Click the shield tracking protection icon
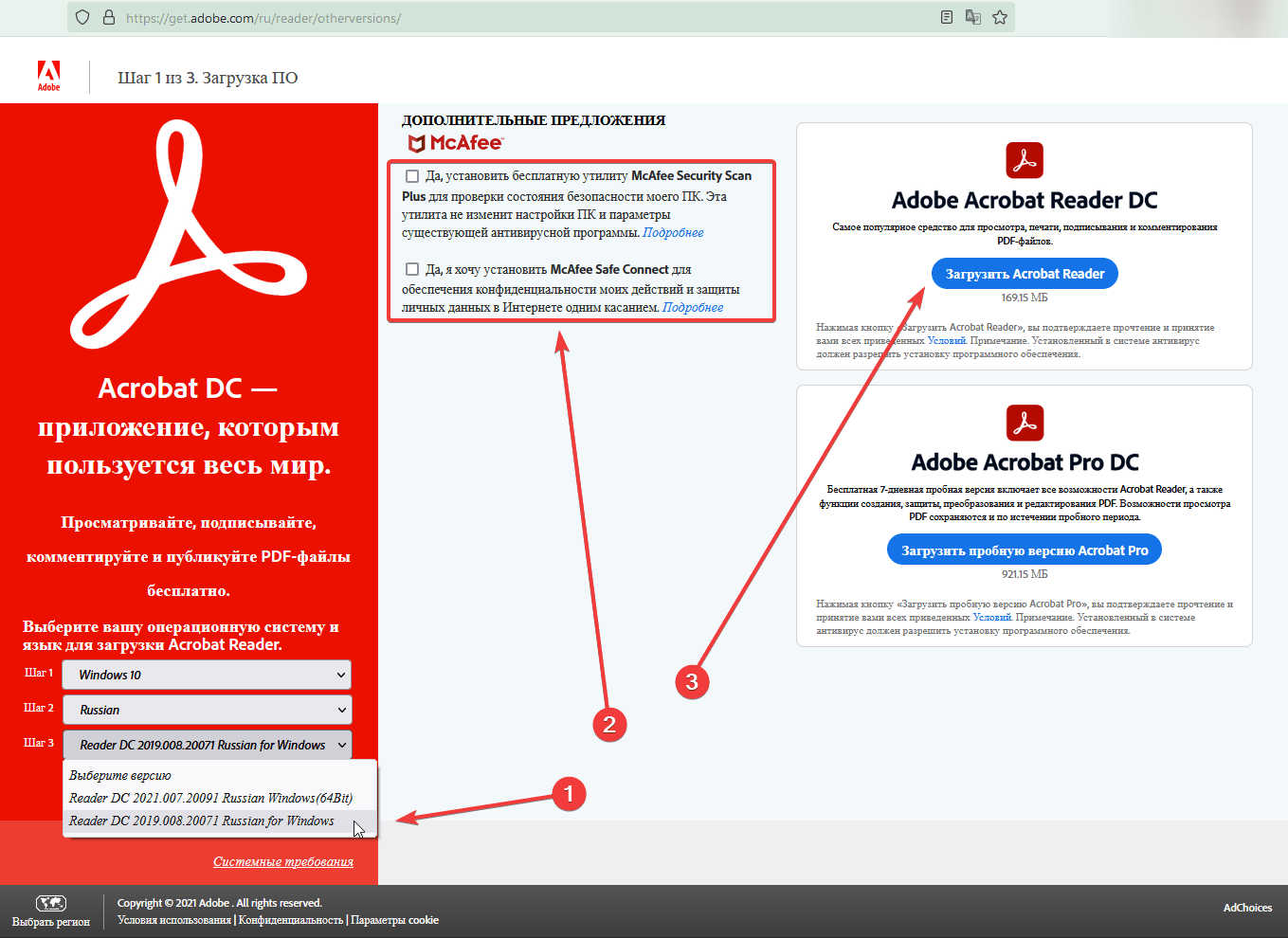The height and width of the screenshot is (938, 1288). click(82, 17)
